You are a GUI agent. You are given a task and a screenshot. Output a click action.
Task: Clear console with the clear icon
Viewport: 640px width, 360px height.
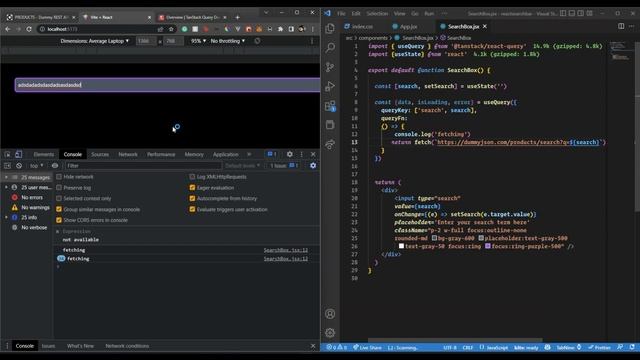[19, 166]
